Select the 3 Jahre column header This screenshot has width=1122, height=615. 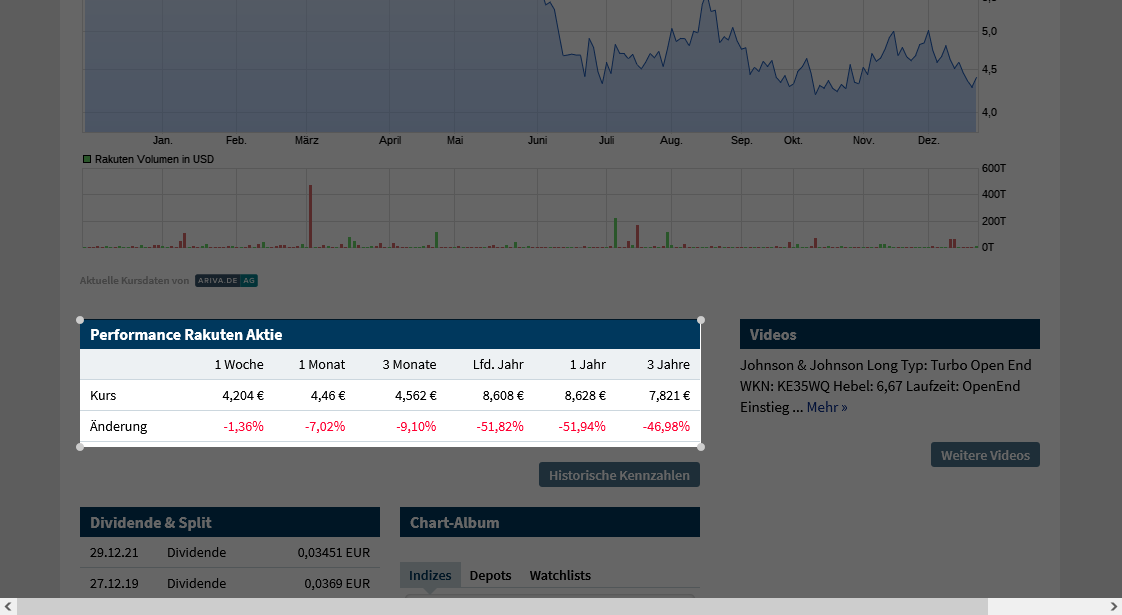(668, 364)
